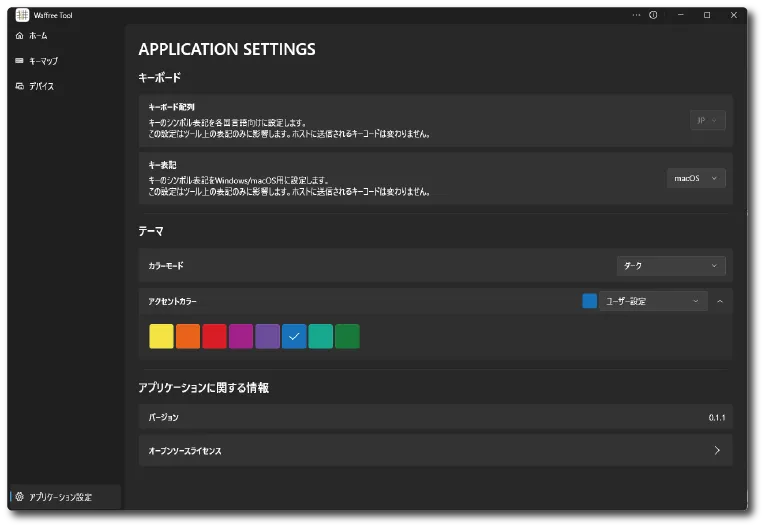Click the three-dots more options icon
The image size is (765, 528).
(634, 15)
